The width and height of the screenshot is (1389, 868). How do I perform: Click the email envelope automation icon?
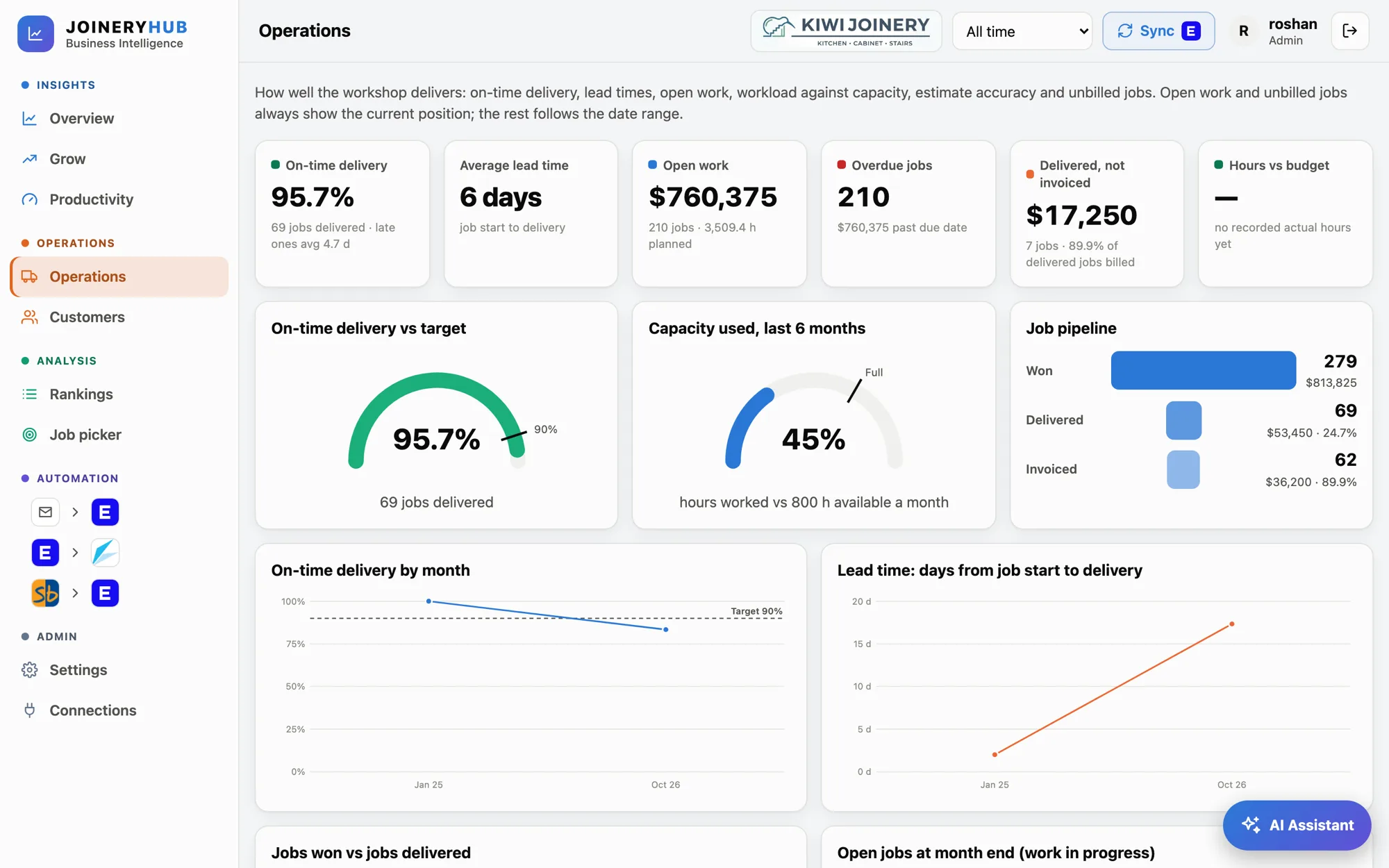coord(45,512)
